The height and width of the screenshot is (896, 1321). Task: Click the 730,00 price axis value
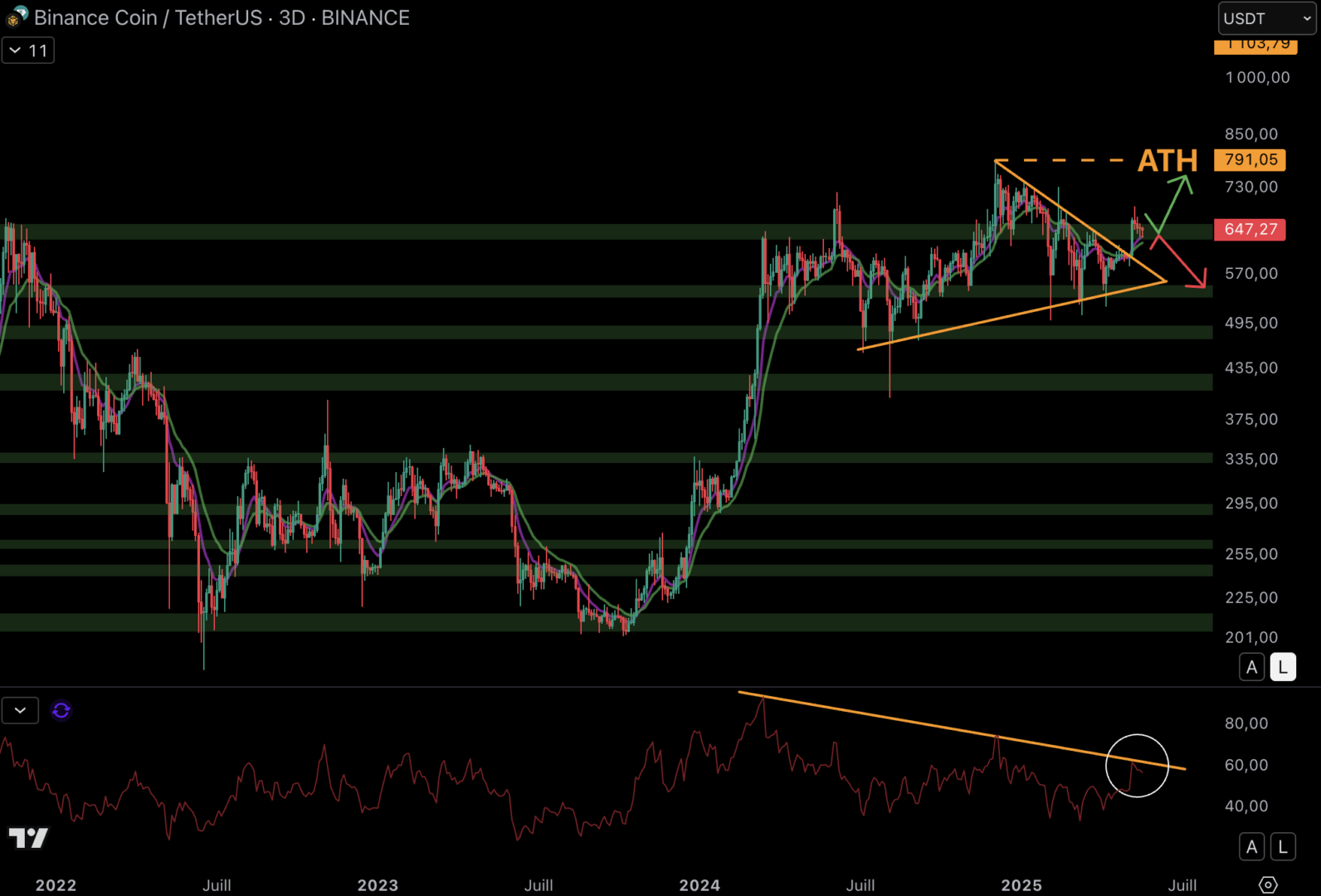point(1251,187)
